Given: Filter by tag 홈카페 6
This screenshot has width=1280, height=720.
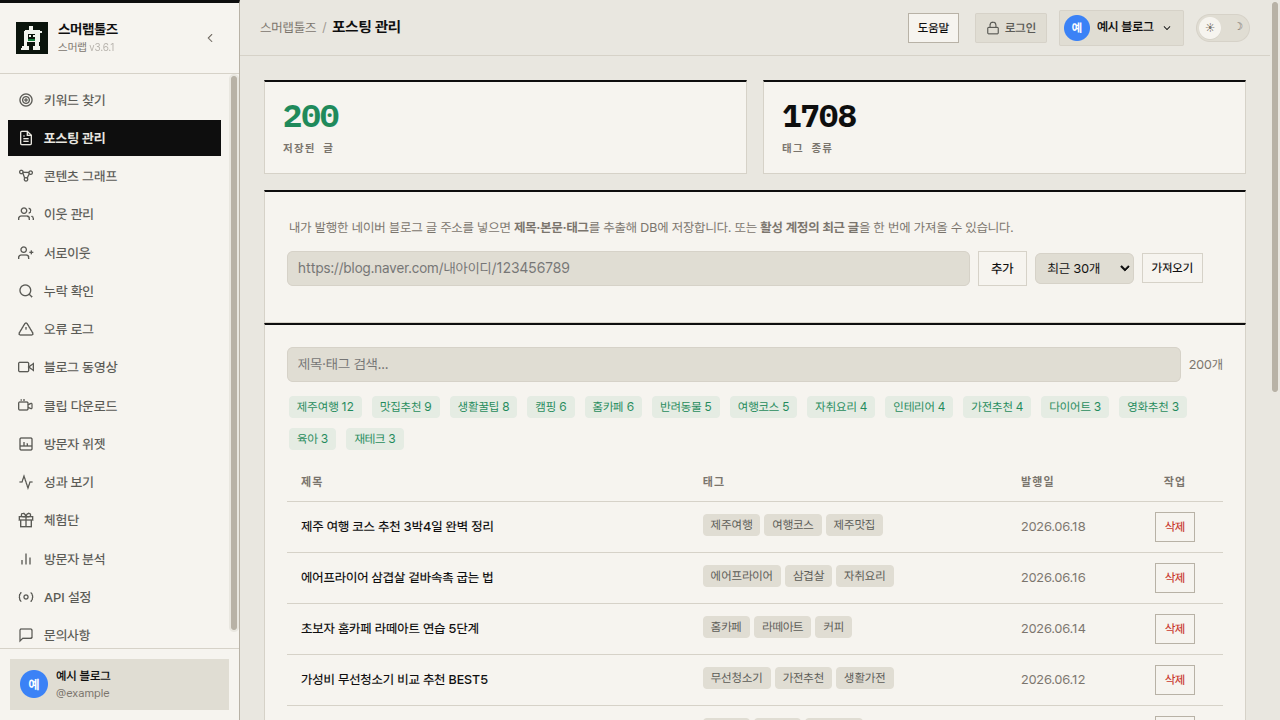Looking at the screenshot, I should (613, 407).
